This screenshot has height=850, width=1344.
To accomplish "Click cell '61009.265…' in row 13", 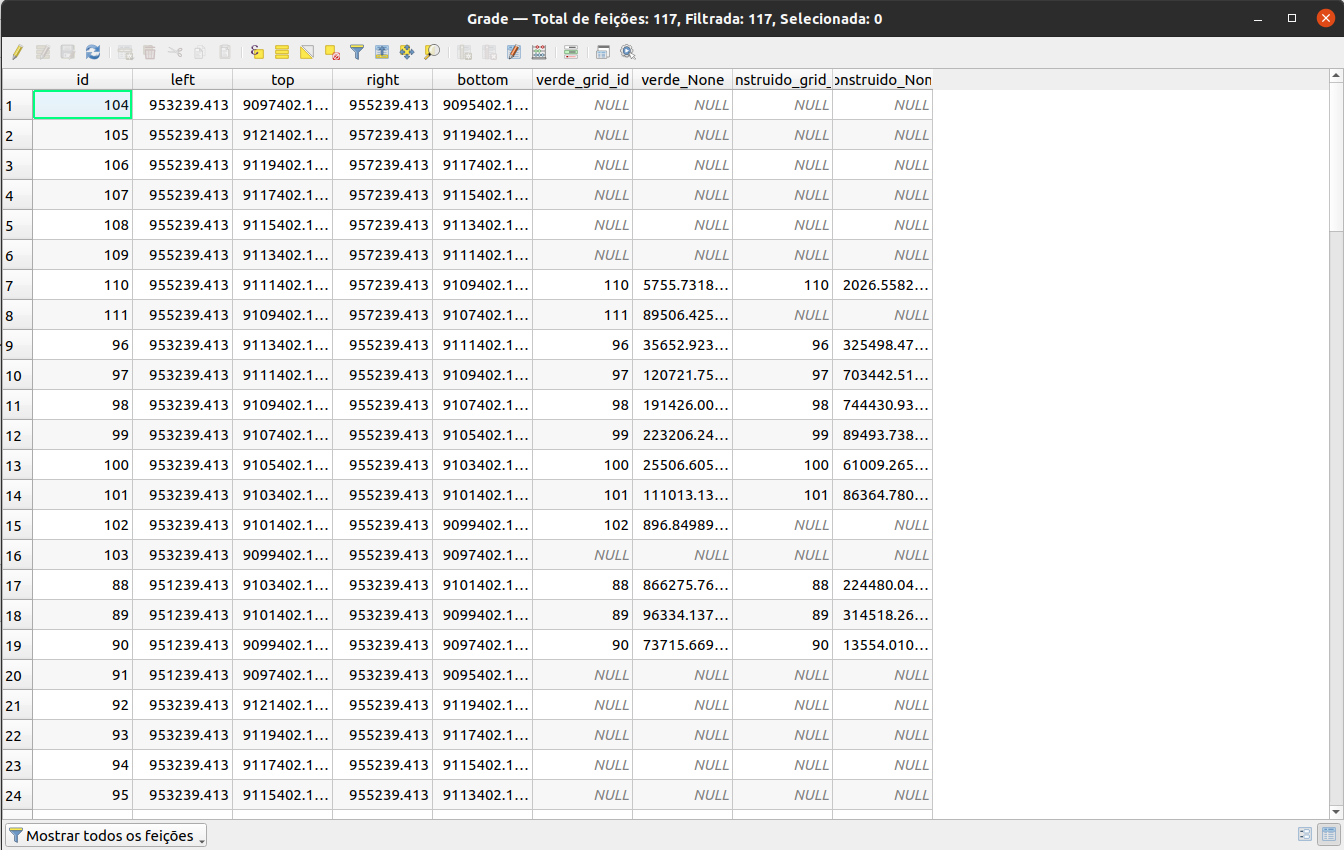I will pos(883,465).
